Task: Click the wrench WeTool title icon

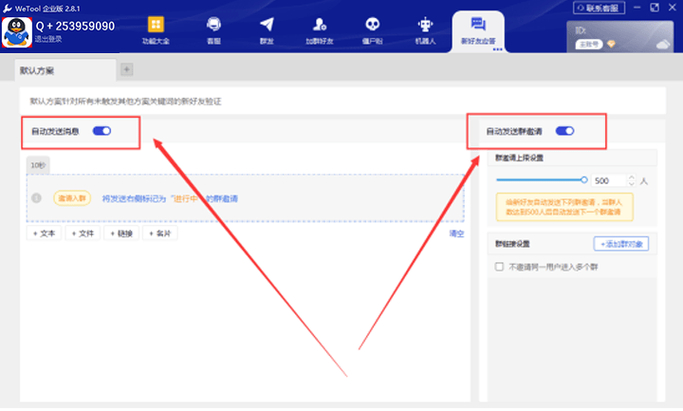Action: [x=7, y=8]
